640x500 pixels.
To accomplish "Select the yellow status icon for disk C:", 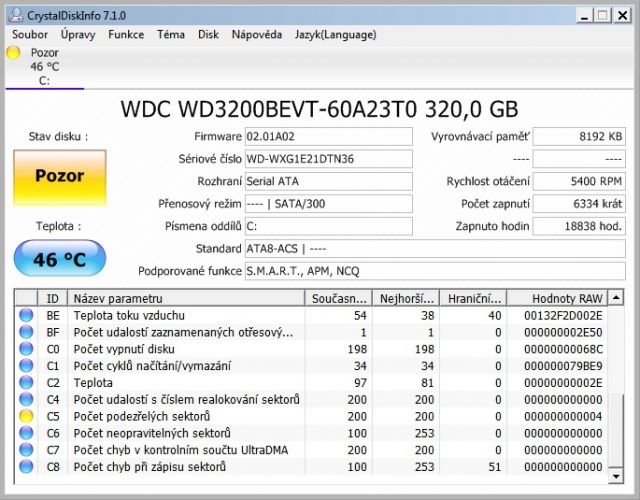I will [x=13, y=53].
